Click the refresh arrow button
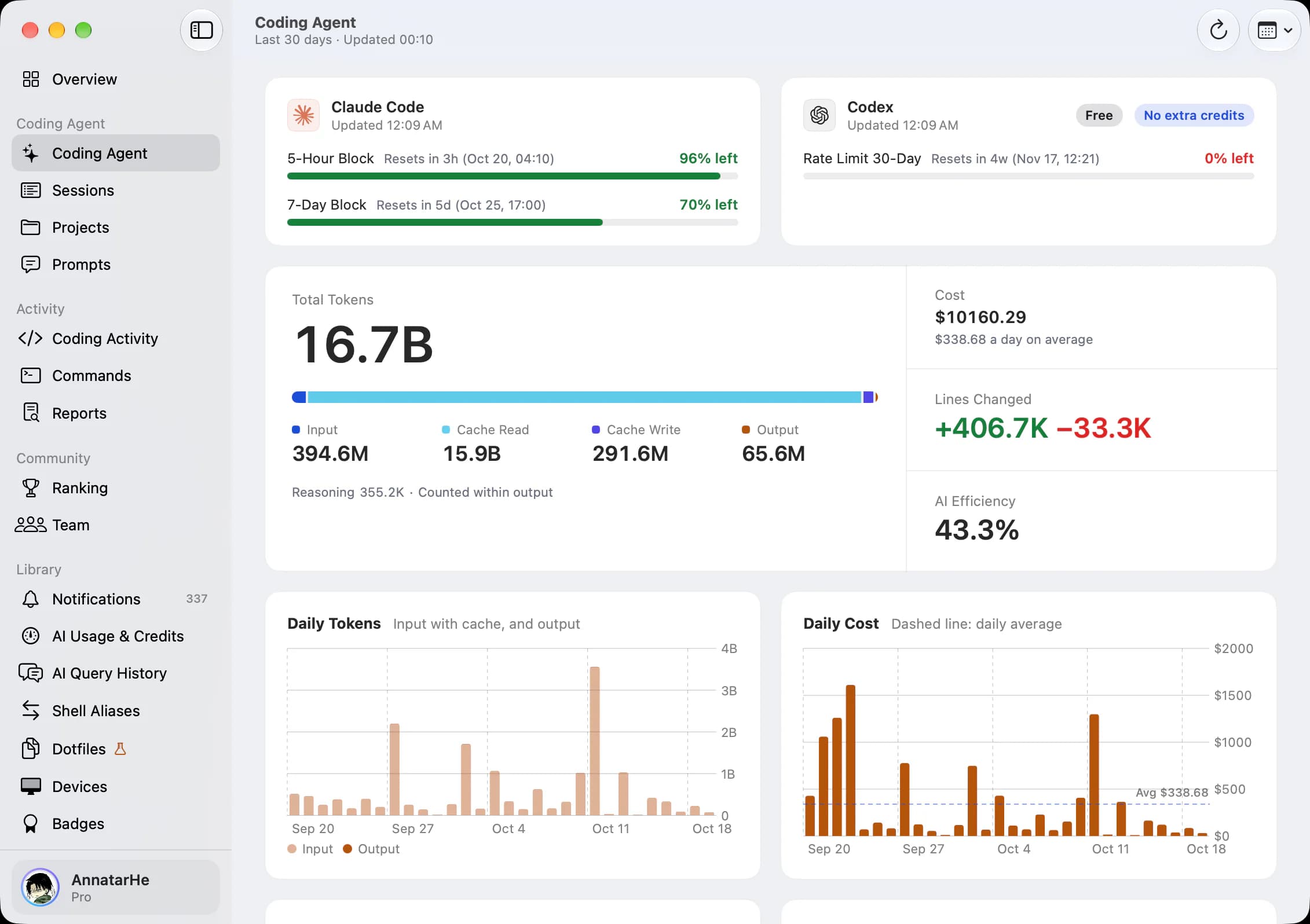 pos(1218,30)
